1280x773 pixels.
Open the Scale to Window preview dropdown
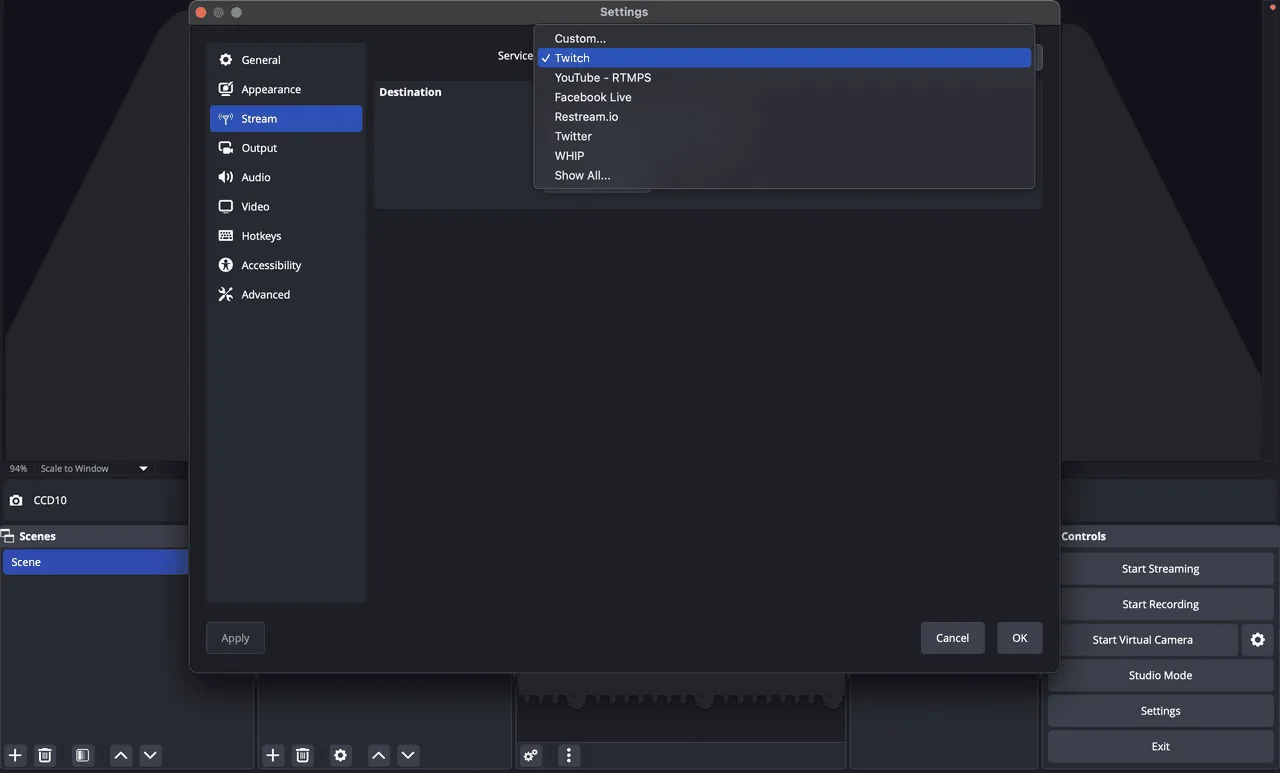click(94, 468)
